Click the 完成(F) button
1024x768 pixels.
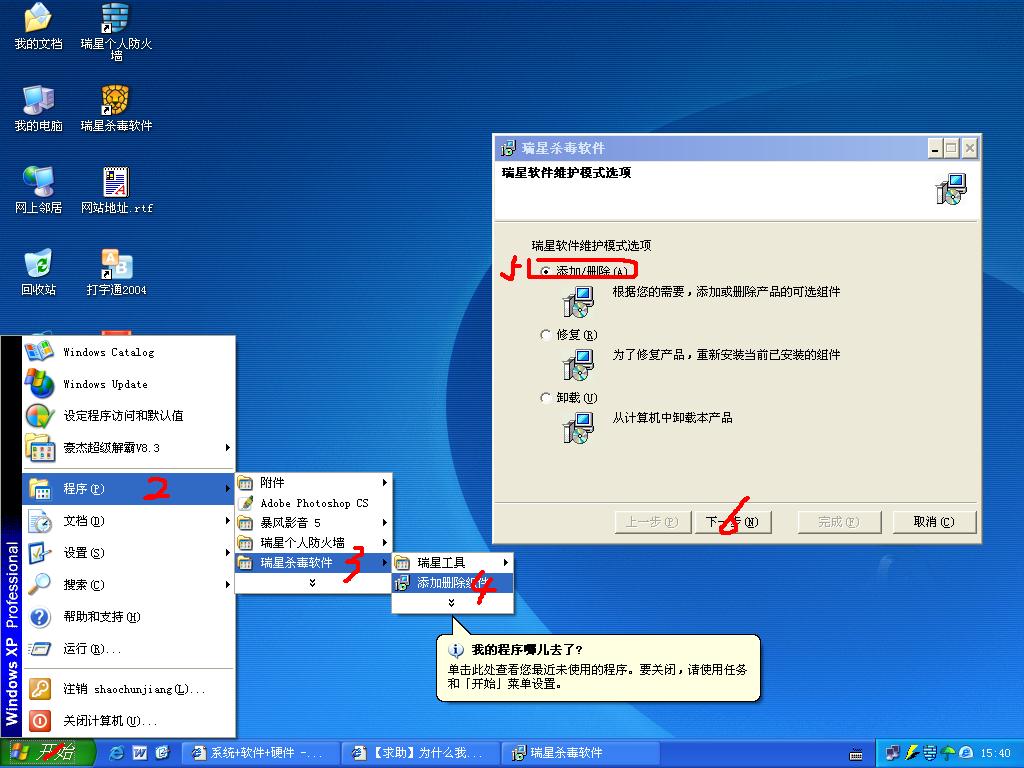coord(839,522)
